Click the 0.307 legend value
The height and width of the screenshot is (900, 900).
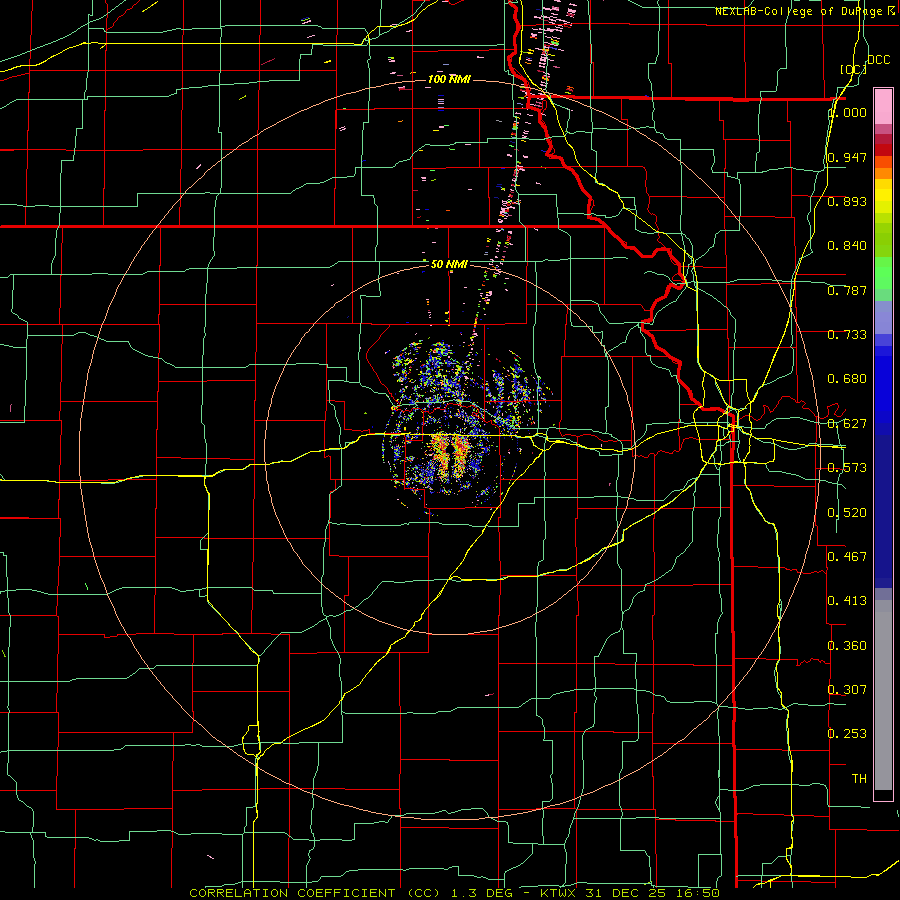[847, 690]
